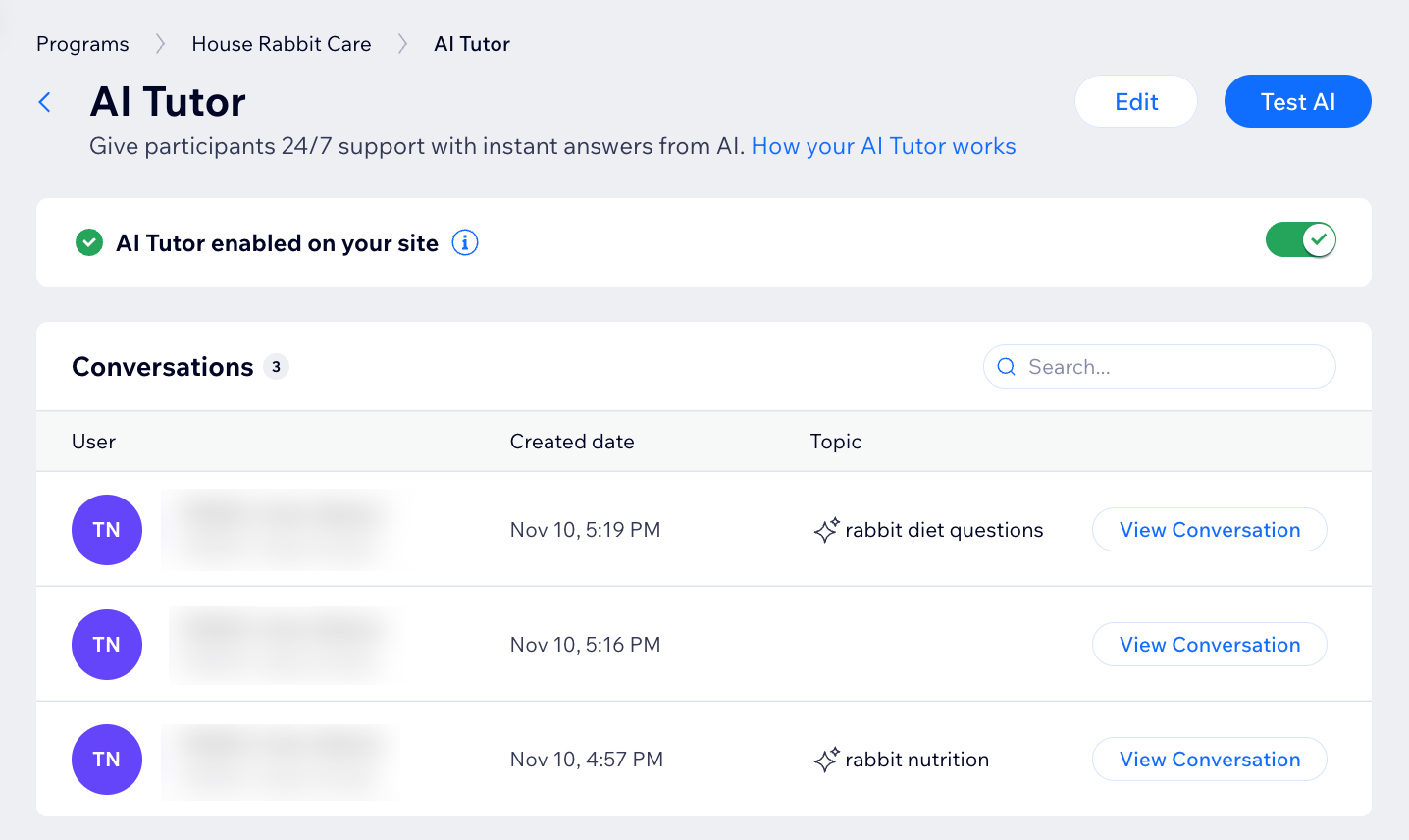Go to Programs in the breadcrumb

click(x=82, y=44)
